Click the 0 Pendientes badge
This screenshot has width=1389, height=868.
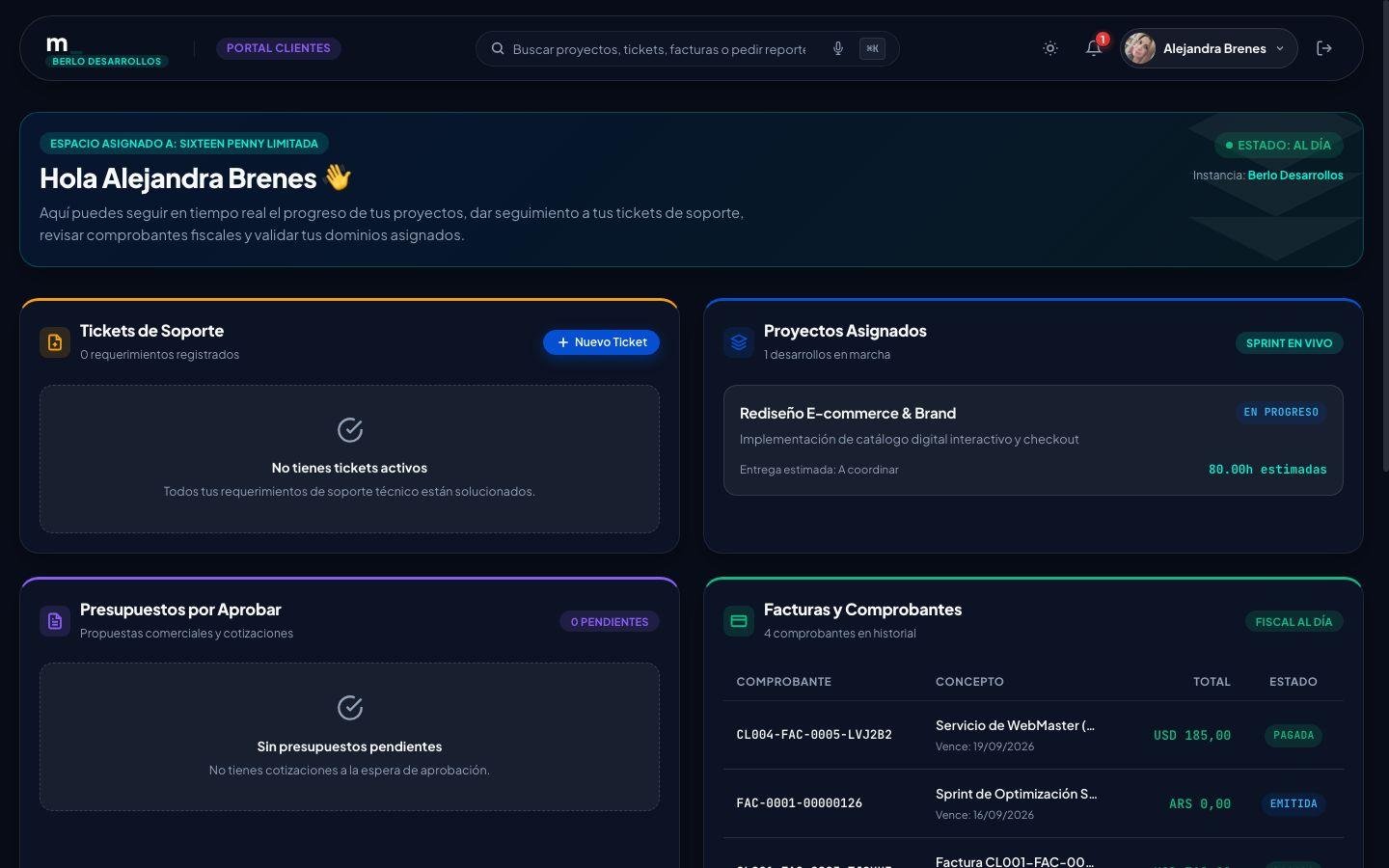[x=610, y=622]
